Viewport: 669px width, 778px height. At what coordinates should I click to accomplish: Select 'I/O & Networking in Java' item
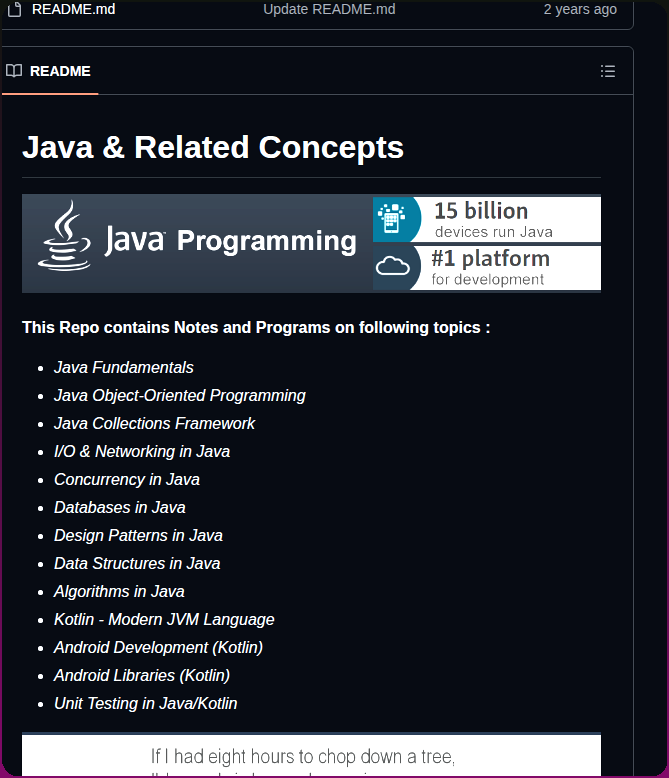click(142, 452)
